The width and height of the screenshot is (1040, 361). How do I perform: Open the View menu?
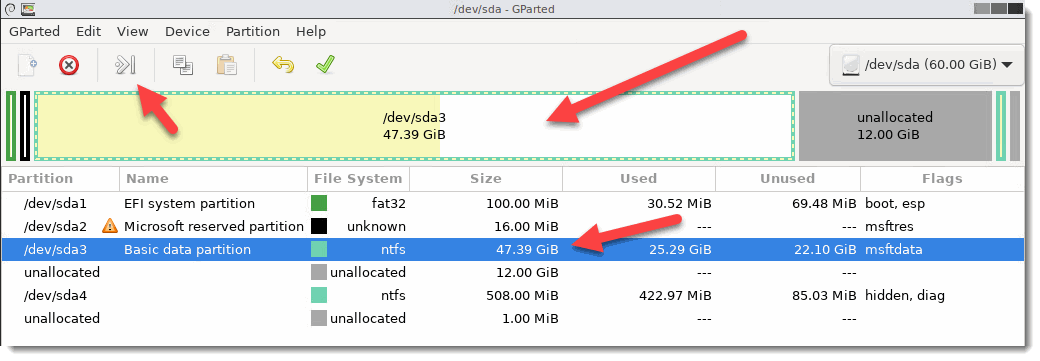click(x=133, y=31)
